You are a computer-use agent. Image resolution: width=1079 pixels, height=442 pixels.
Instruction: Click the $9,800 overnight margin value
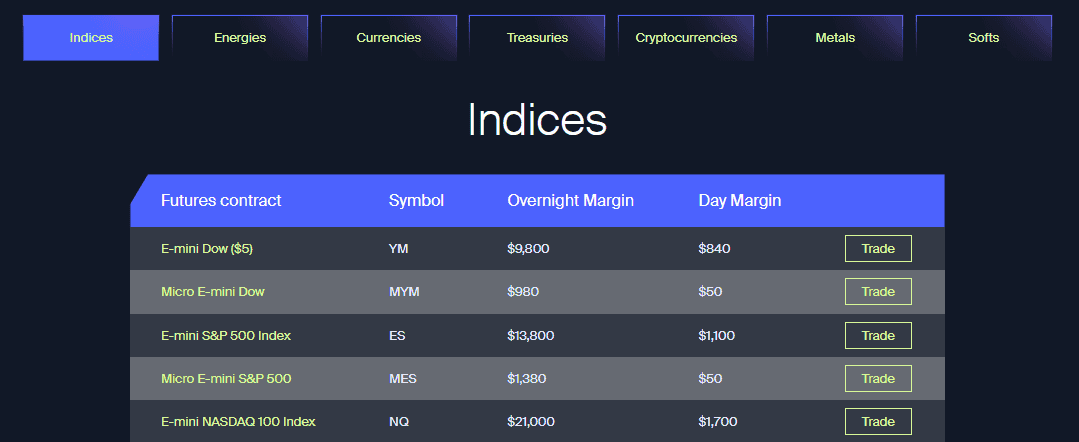click(x=528, y=249)
